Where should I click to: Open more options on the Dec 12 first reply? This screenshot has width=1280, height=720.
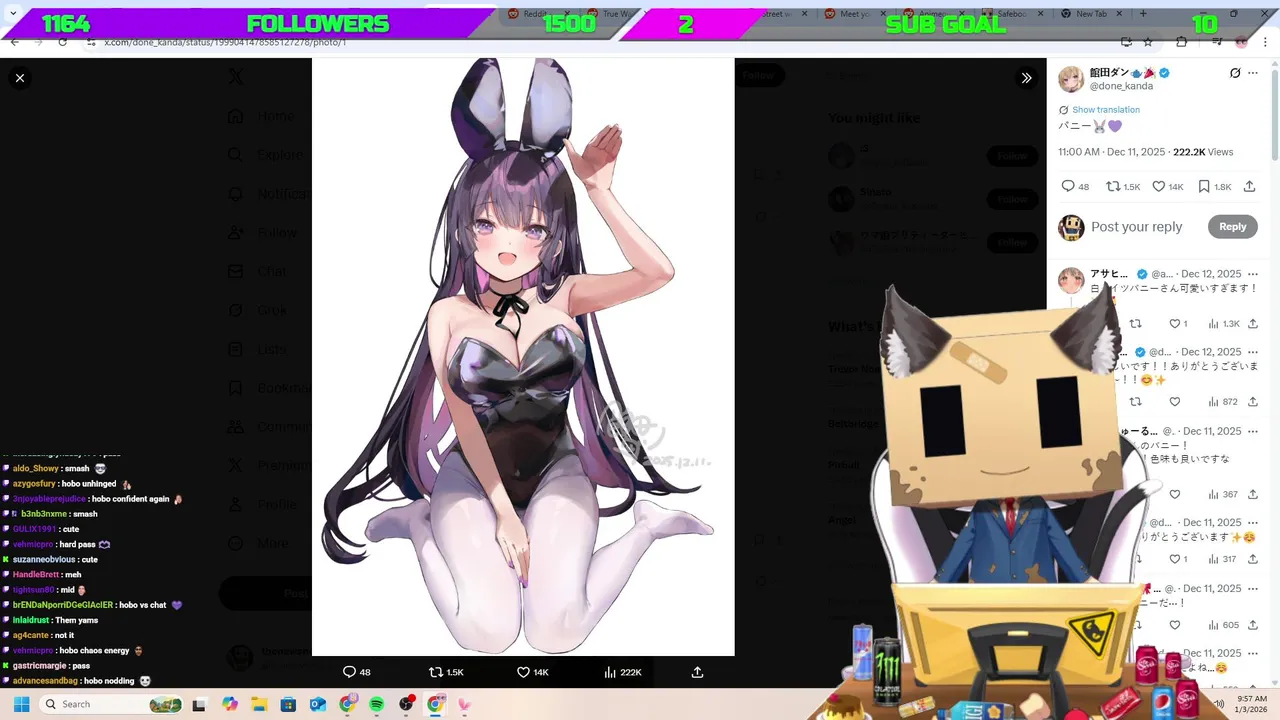click(1253, 273)
